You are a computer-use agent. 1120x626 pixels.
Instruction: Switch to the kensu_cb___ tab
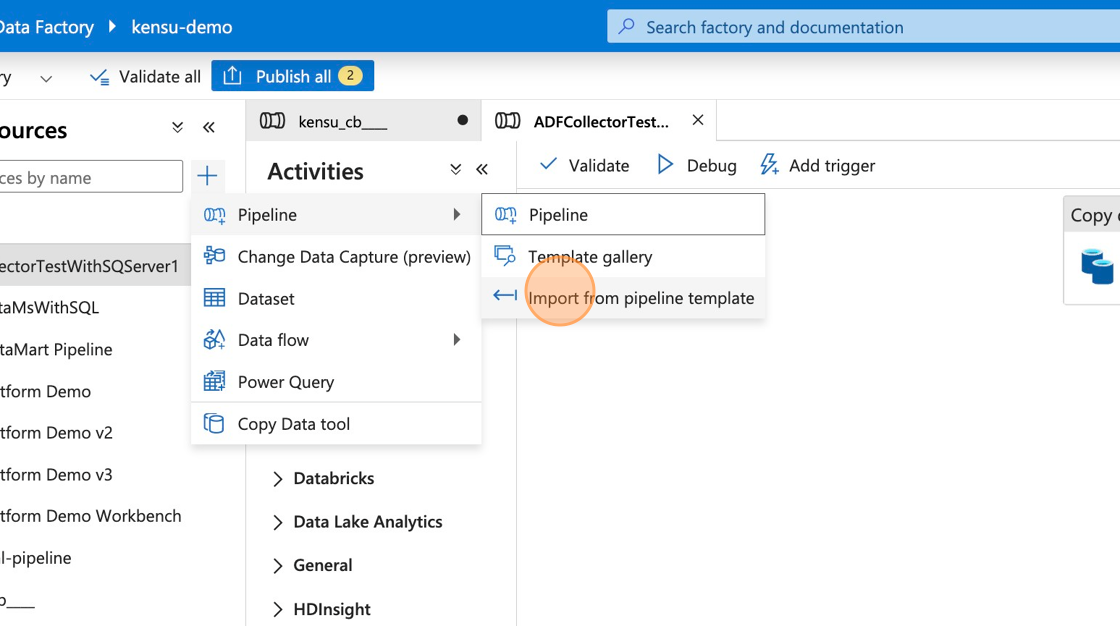[x=364, y=121]
